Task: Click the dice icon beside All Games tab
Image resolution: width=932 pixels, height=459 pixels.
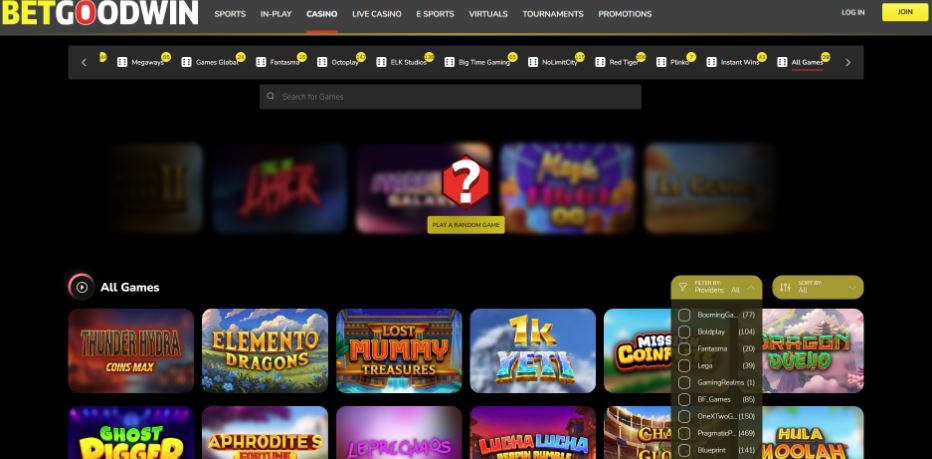Action: point(782,62)
